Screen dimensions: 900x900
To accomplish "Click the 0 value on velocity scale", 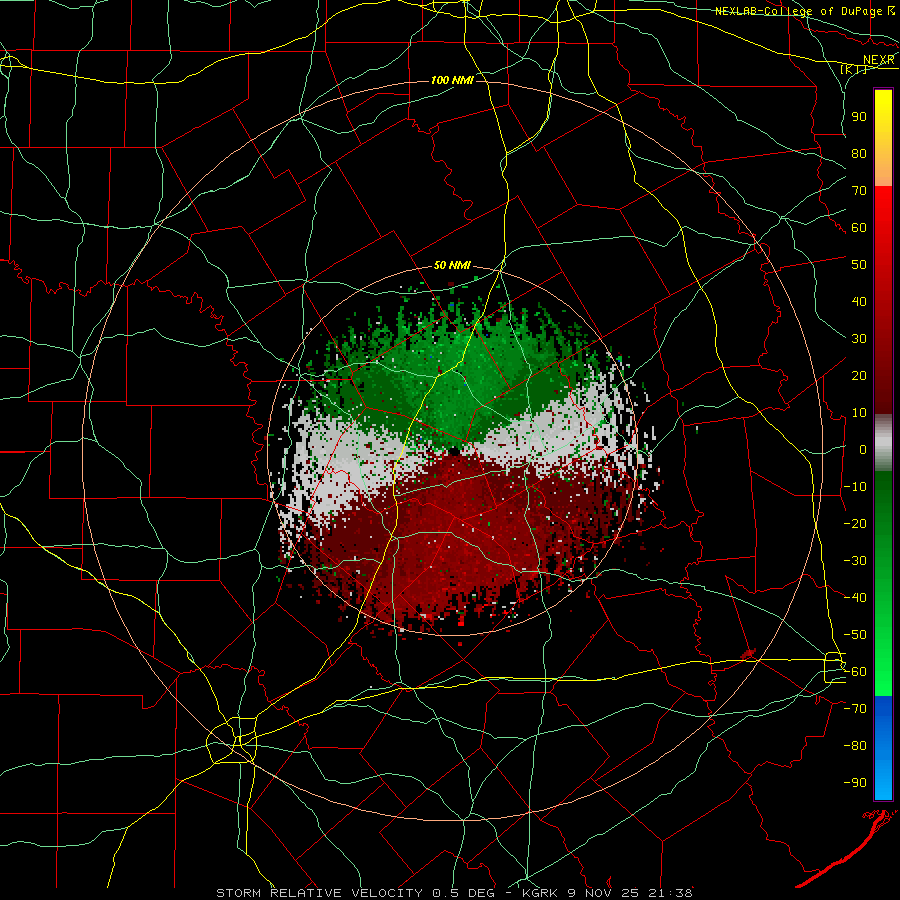I will pos(863,449).
